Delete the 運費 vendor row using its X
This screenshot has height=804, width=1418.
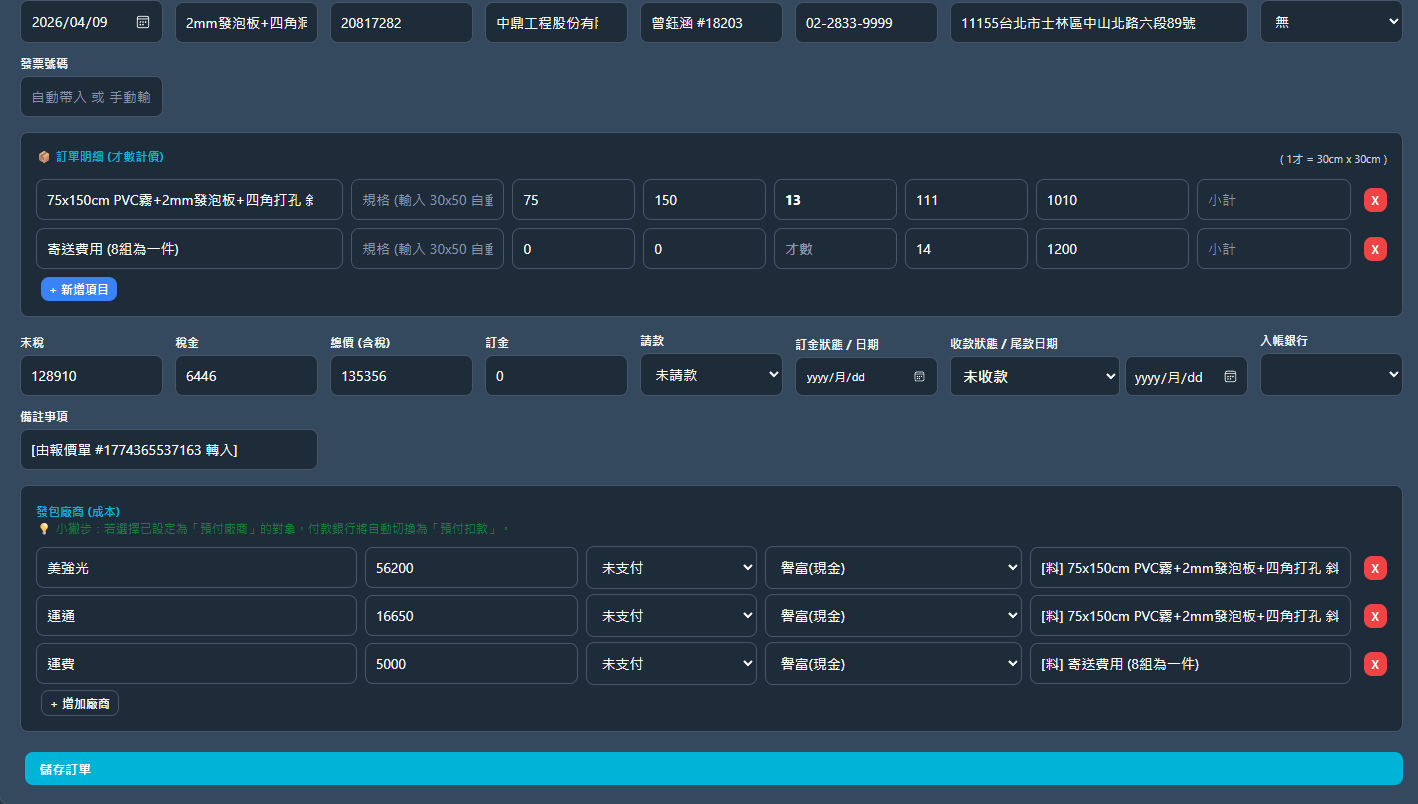click(1375, 663)
